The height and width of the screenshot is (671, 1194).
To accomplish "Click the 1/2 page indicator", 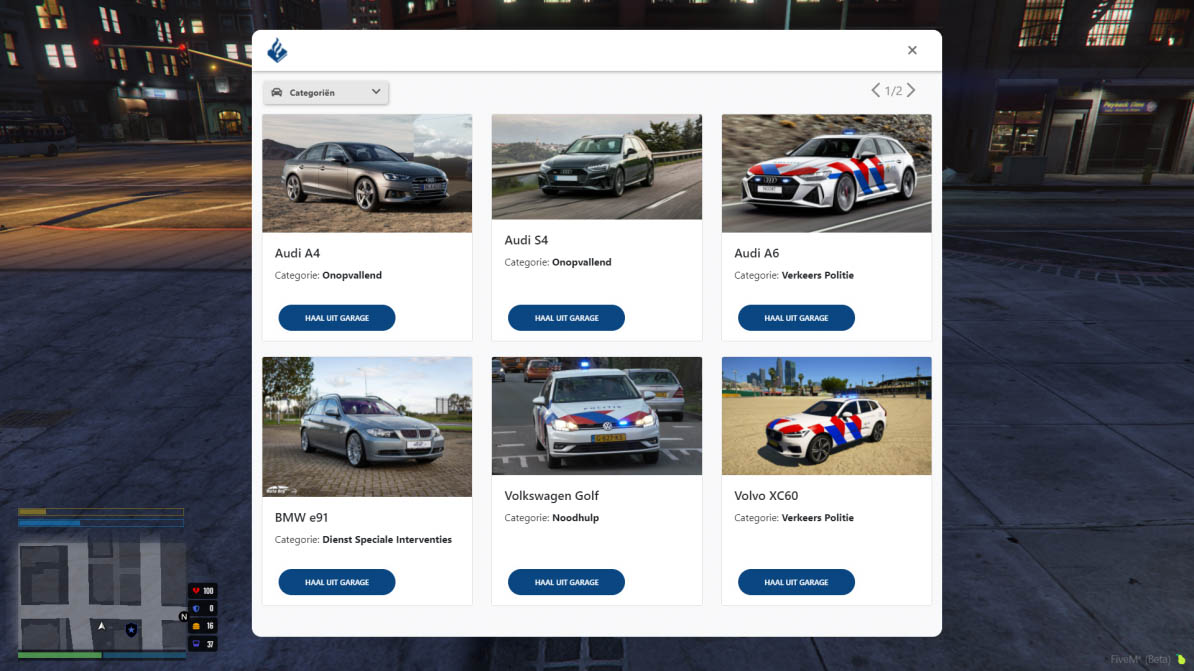I will click(x=893, y=91).
